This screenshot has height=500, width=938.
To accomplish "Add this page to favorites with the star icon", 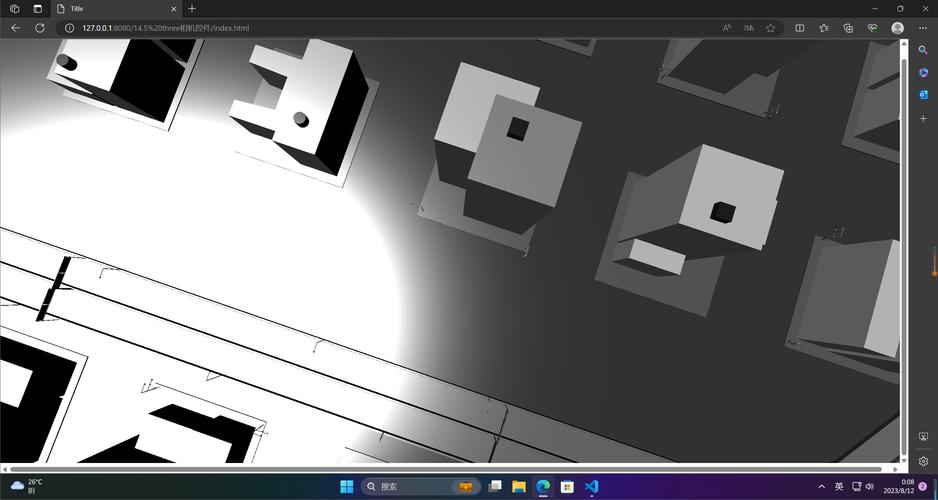I will click(x=771, y=28).
